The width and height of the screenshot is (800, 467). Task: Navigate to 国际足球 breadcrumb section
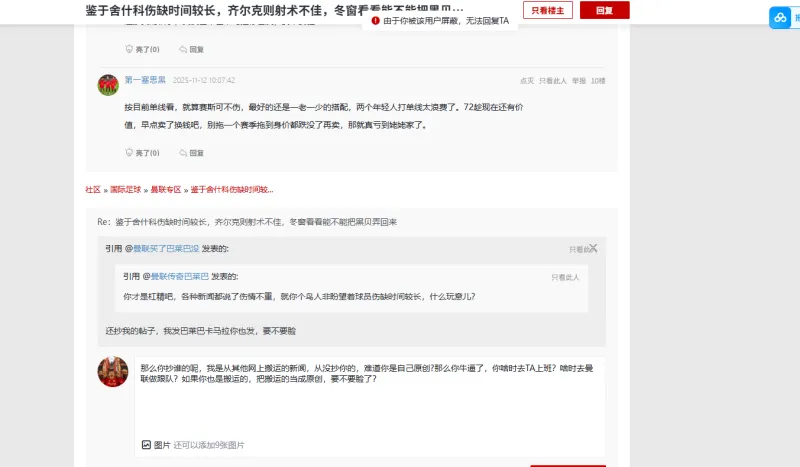125,189
